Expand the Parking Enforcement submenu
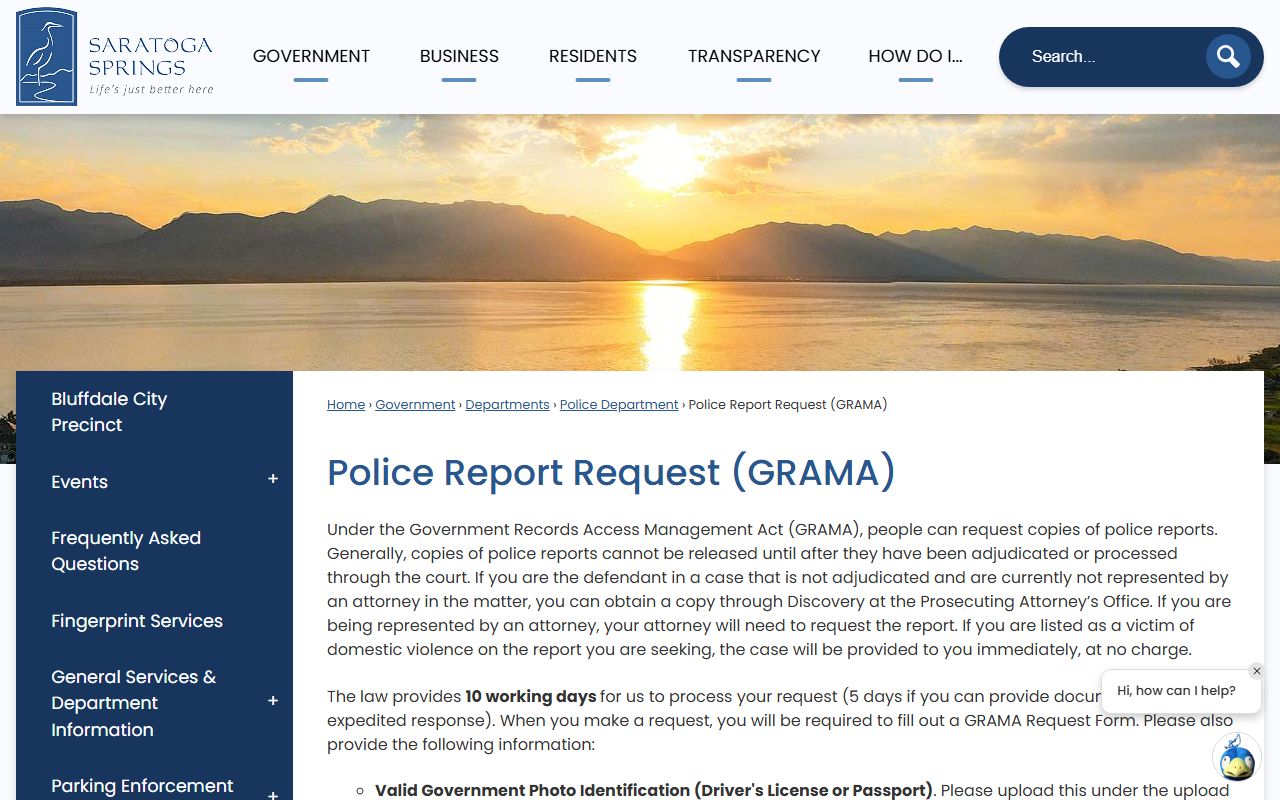Screen dimensions: 1280x800 click(x=273, y=794)
